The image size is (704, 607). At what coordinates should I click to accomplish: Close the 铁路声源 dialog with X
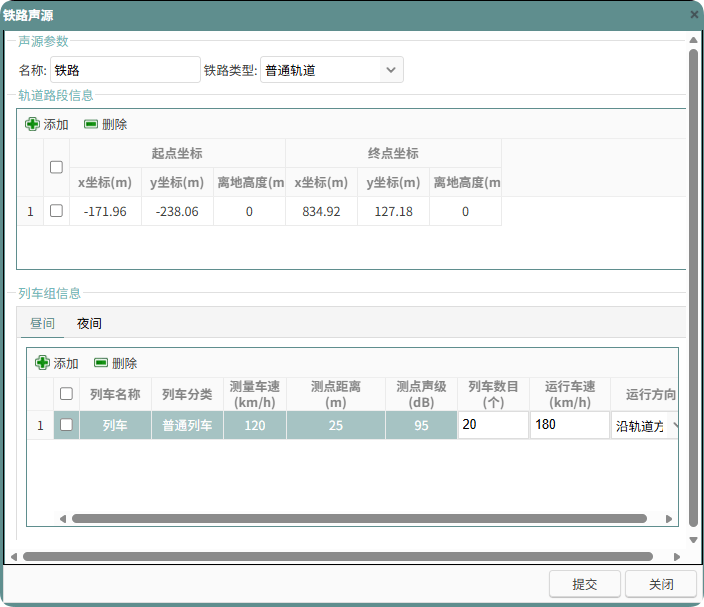[694, 15]
